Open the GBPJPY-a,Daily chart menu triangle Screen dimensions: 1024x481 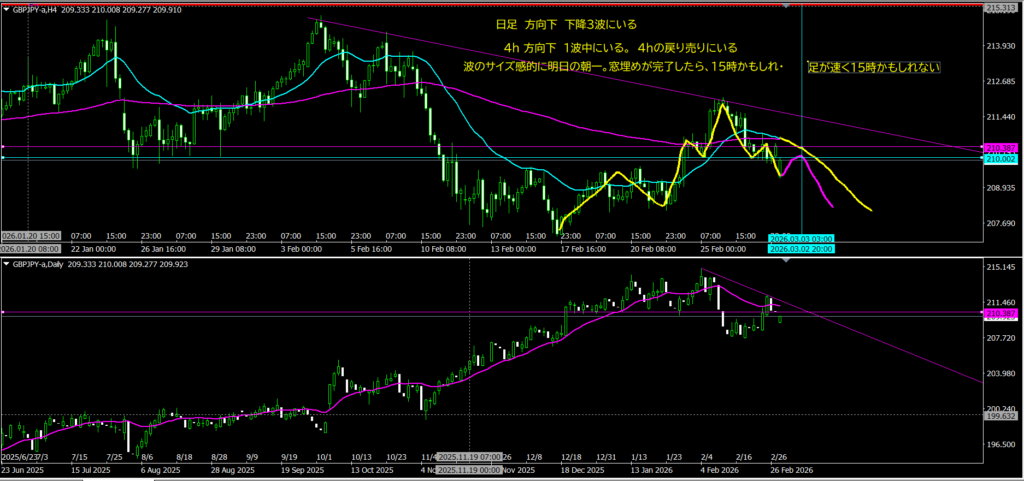[6, 263]
